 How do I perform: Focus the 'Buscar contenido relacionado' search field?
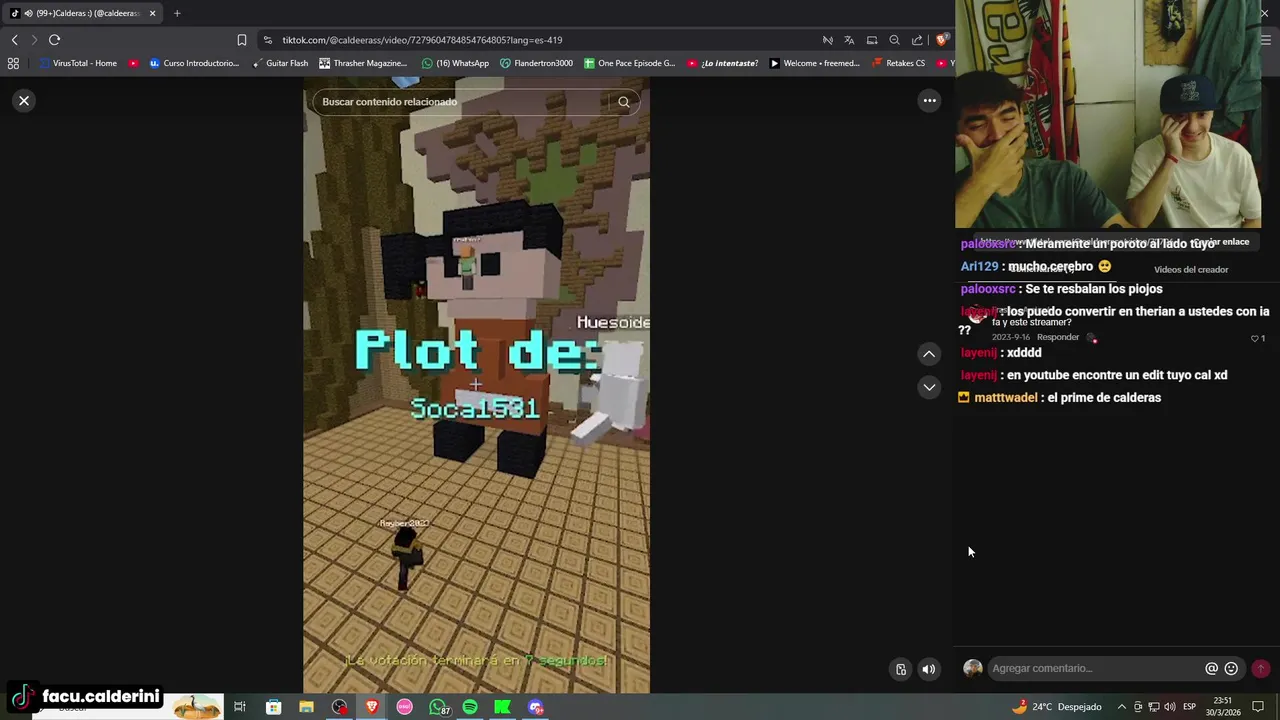[461, 102]
